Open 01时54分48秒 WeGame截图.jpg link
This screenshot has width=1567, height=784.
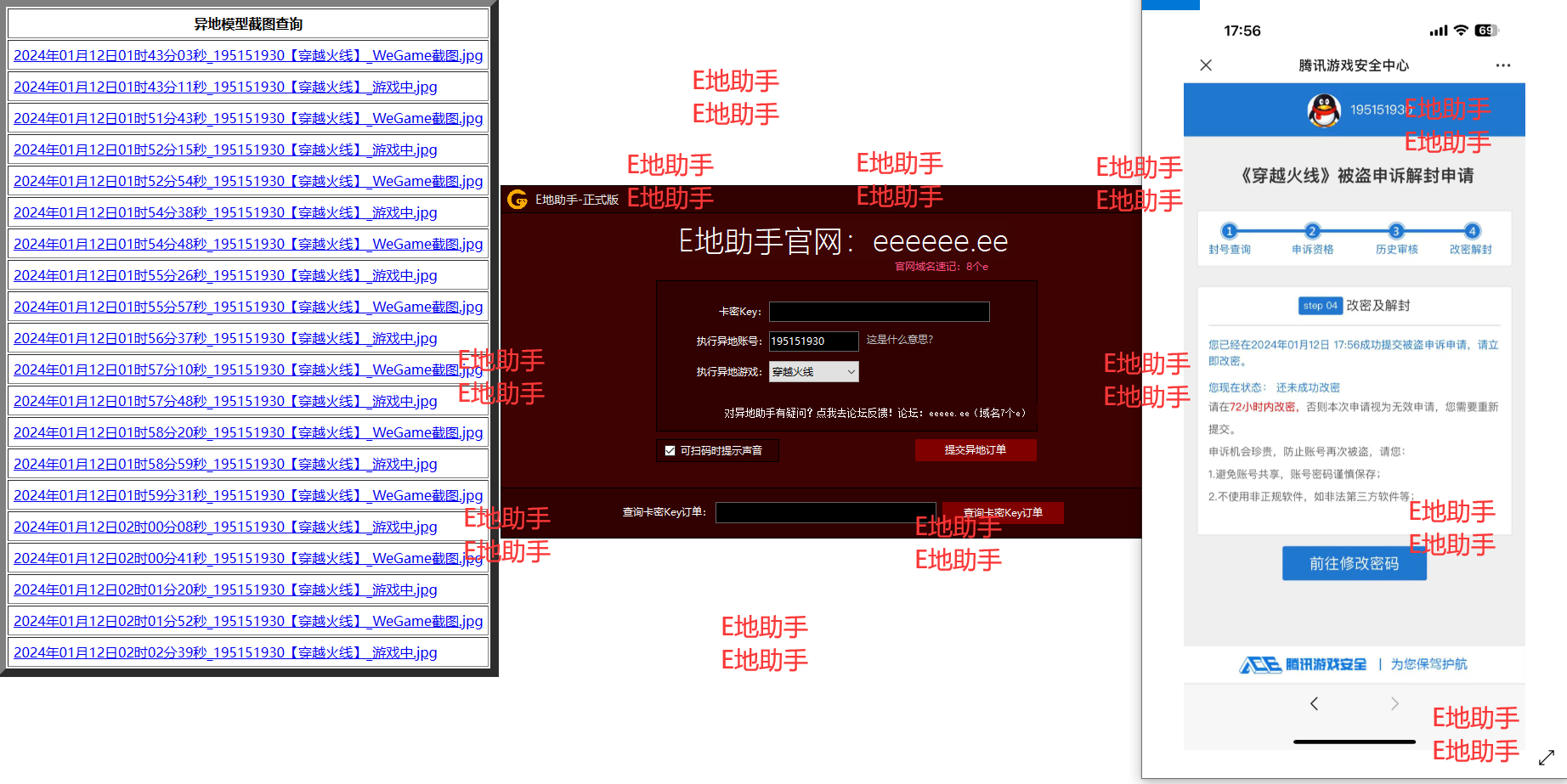(248, 244)
